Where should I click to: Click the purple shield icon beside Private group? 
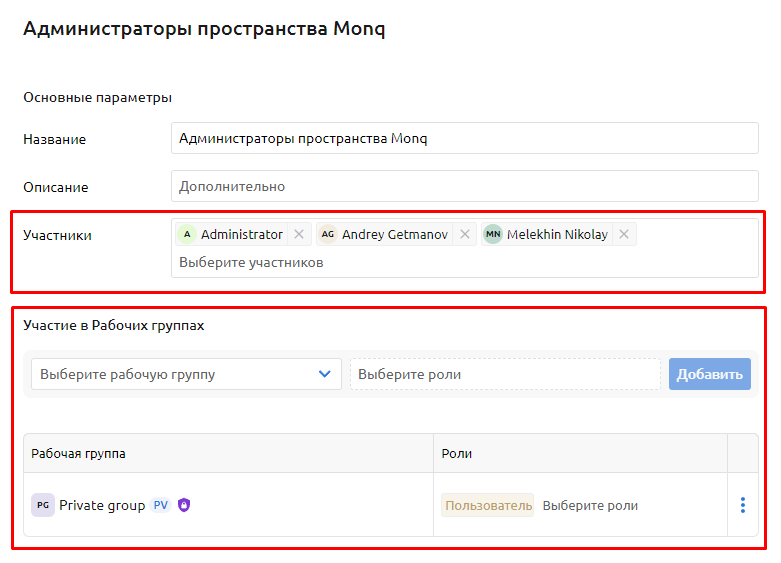pos(184,505)
